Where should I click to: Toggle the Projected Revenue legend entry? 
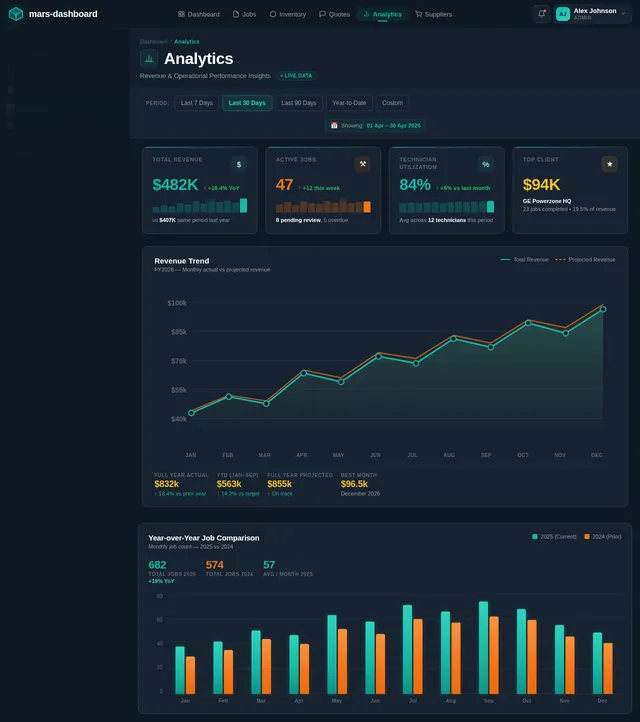585,260
